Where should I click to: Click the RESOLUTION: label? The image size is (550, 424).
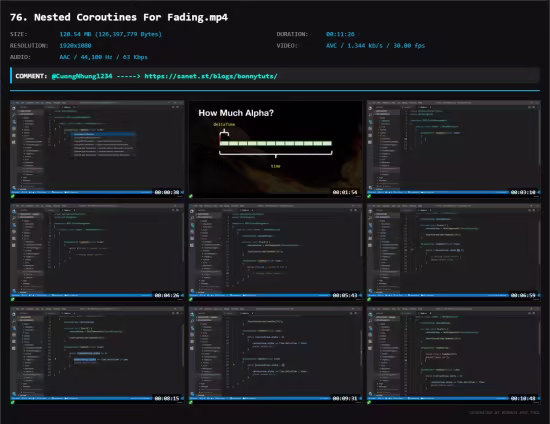(29, 46)
